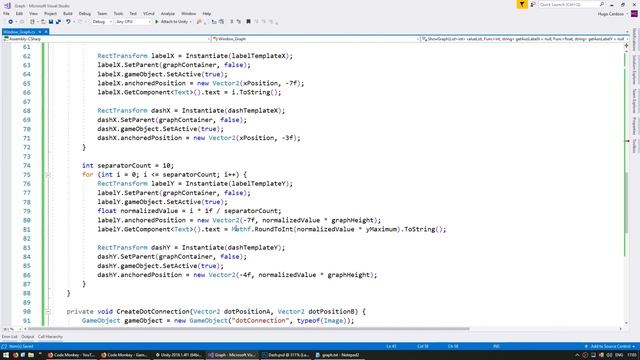Open the Windows Start button

coord(5,355)
